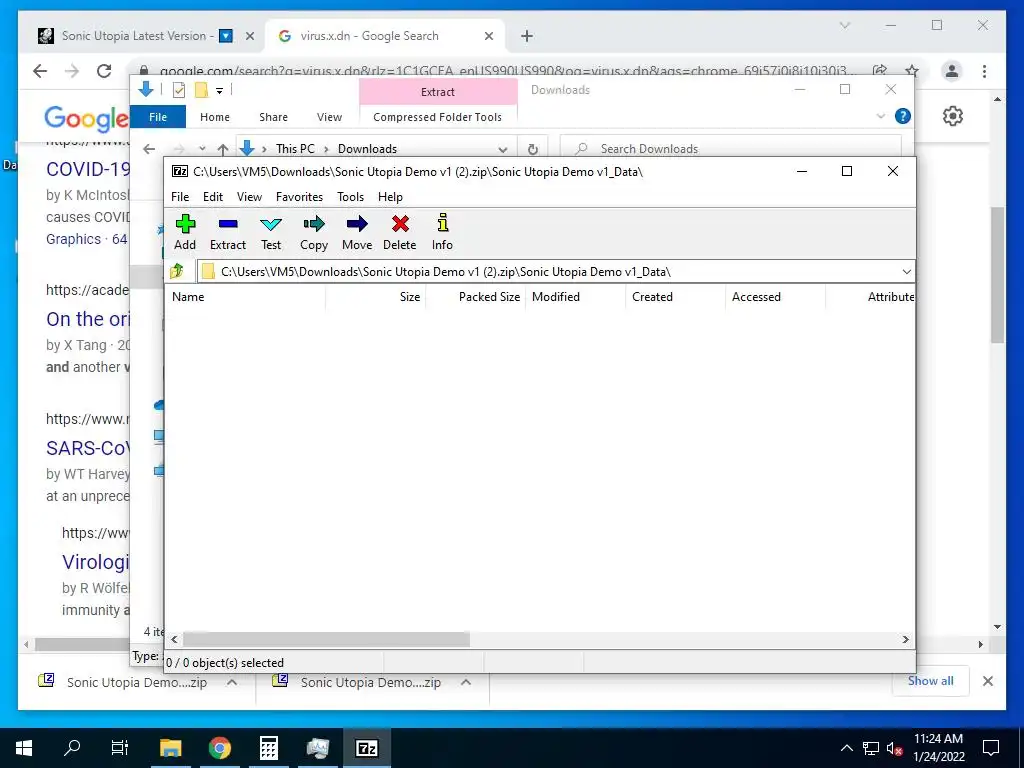This screenshot has height=768, width=1024.
Task: Click the 7-Zip horizontal scrollbar thumb
Action: (x=326, y=639)
